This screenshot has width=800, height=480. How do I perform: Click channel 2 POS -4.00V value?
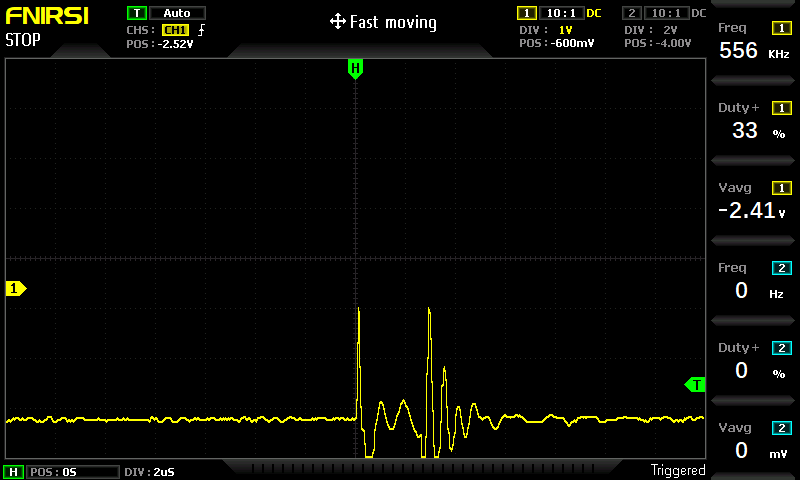tap(673, 43)
